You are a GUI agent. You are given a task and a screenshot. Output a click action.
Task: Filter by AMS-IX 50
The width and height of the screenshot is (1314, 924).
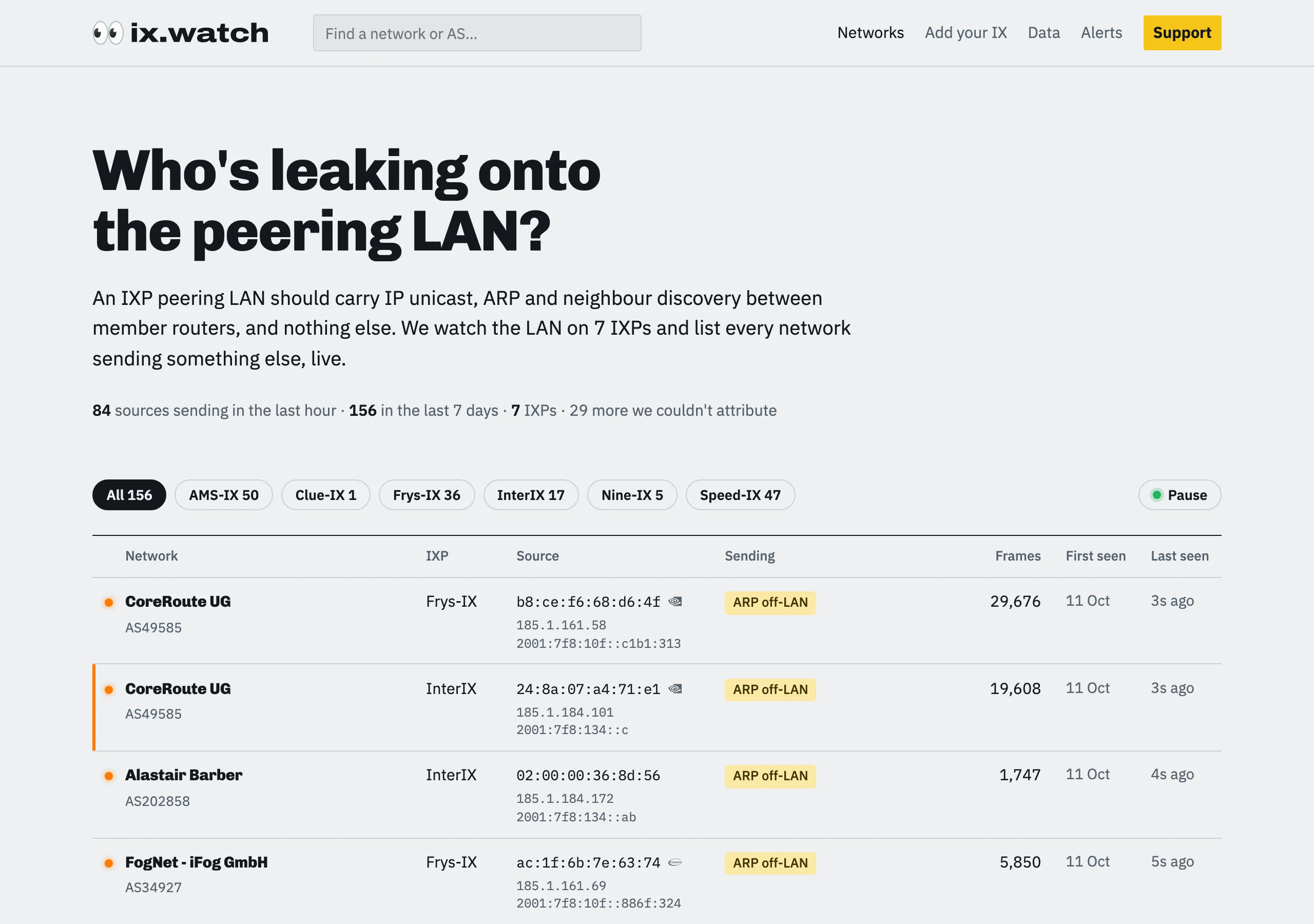(224, 495)
